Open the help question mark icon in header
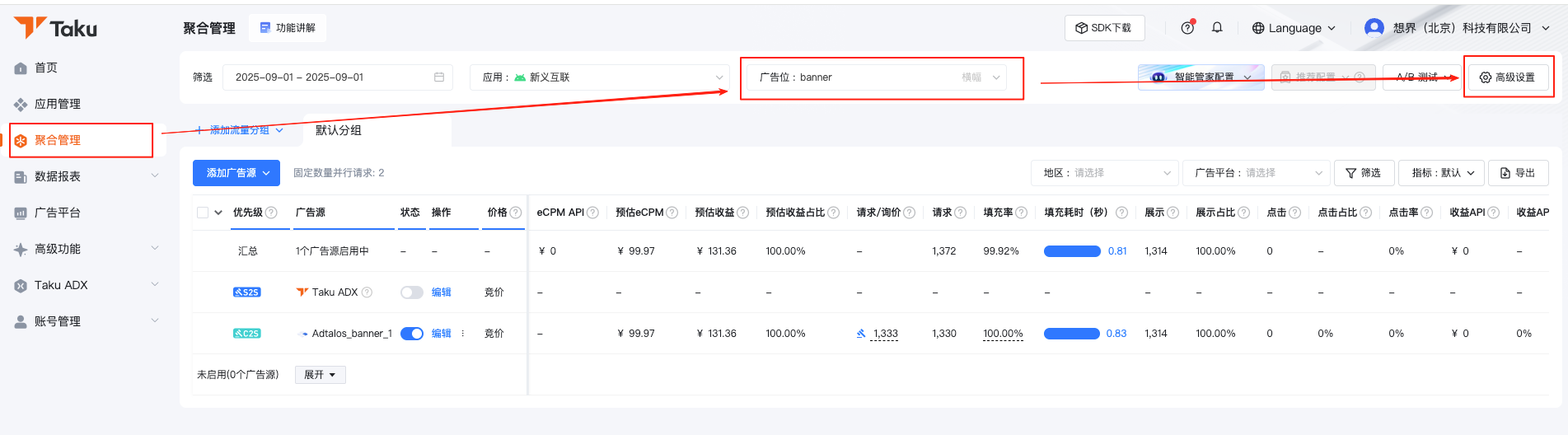Viewport: 1568px width, 435px height. click(x=1187, y=28)
